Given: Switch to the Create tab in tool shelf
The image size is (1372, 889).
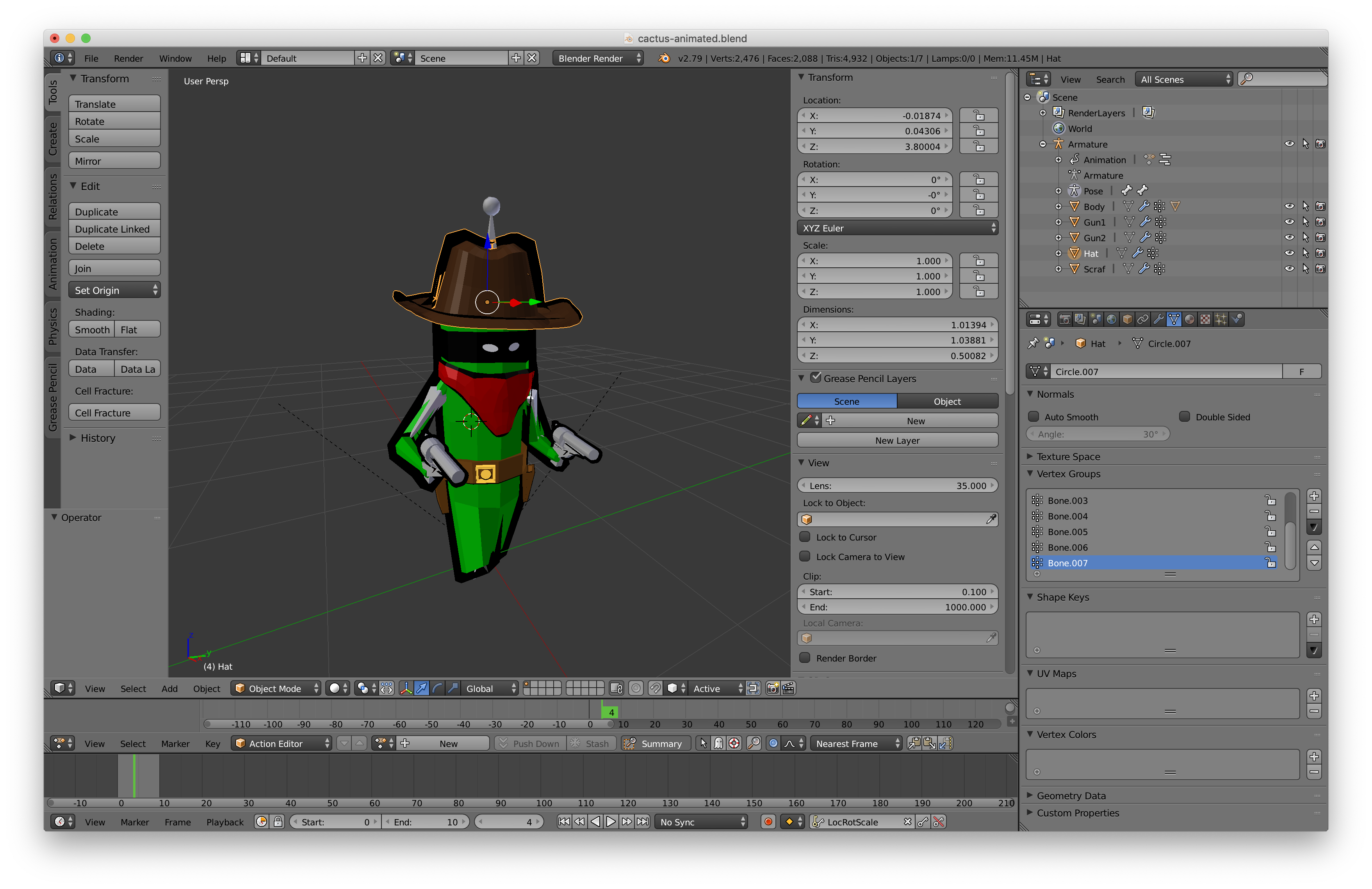Looking at the screenshot, I should [52, 139].
